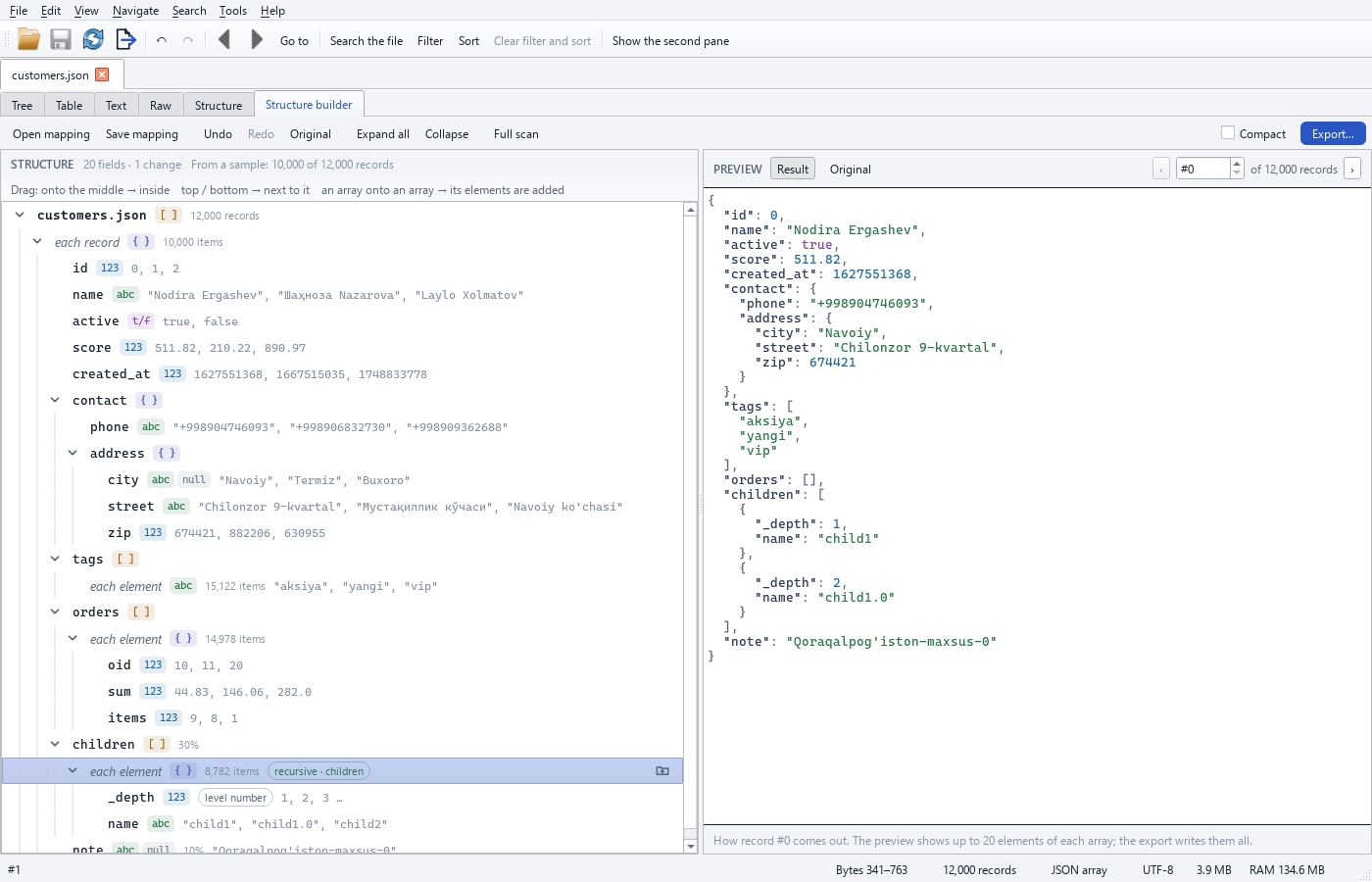Collapse the contact node
Image resolution: width=1372 pixels, height=882 pixels.
pos(55,400)
